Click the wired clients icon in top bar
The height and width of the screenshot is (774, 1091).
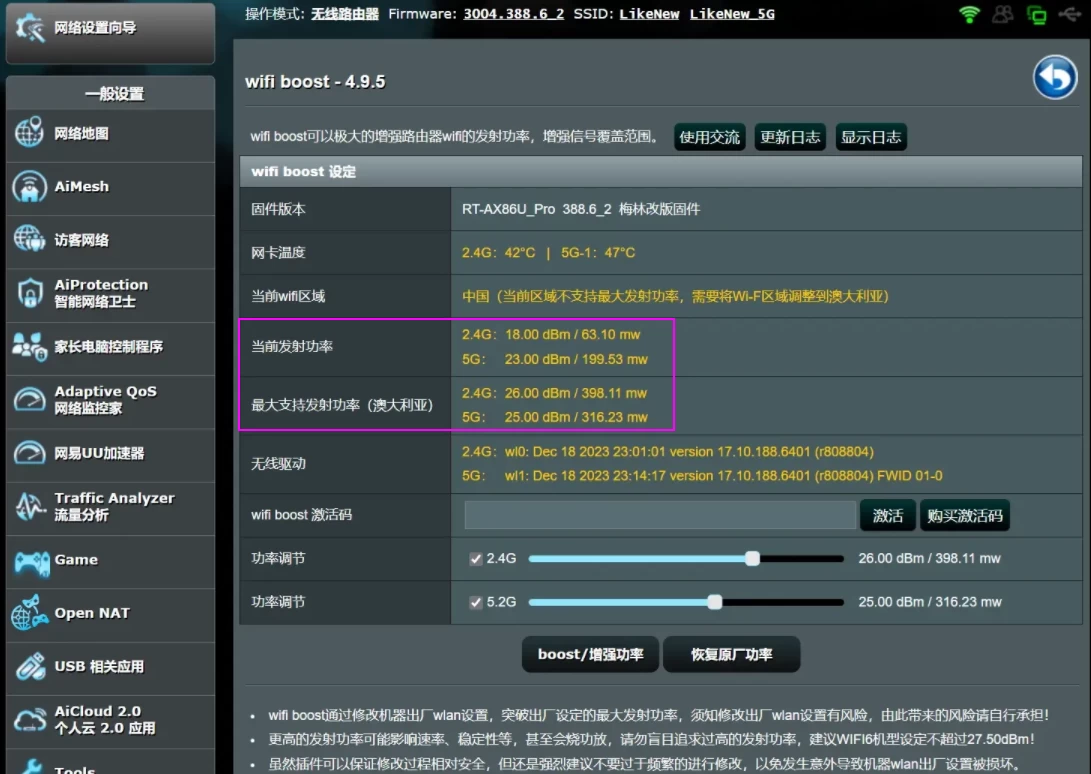[1036, 15]
